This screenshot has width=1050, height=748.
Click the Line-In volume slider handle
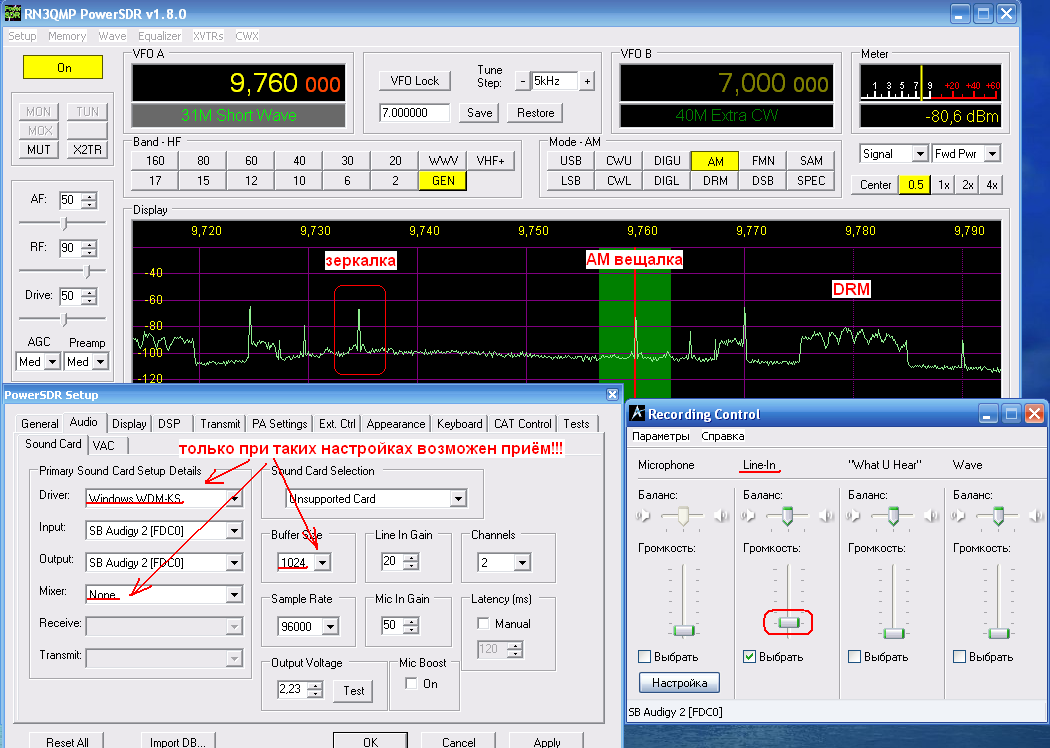tap(788, 623)
